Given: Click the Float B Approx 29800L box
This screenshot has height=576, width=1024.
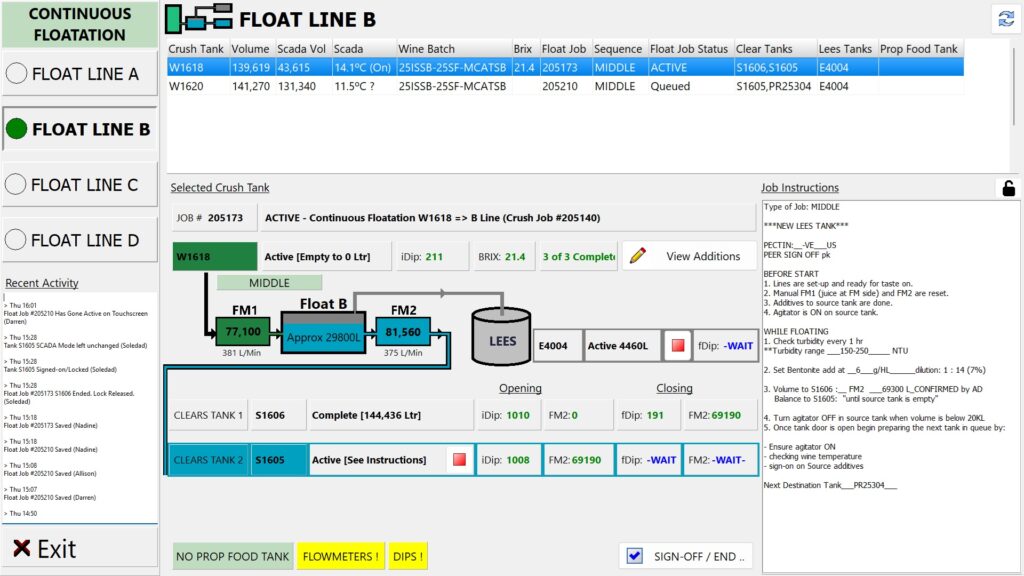Looking at the screenshot, I should pos(323,332).
